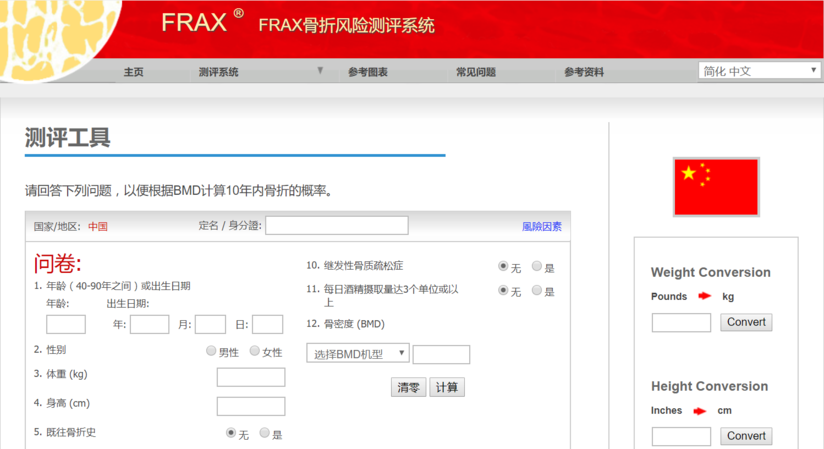Click the 定名 / 身分證 input field
Viewport: 824px width, 449px height.
point(337,226)
